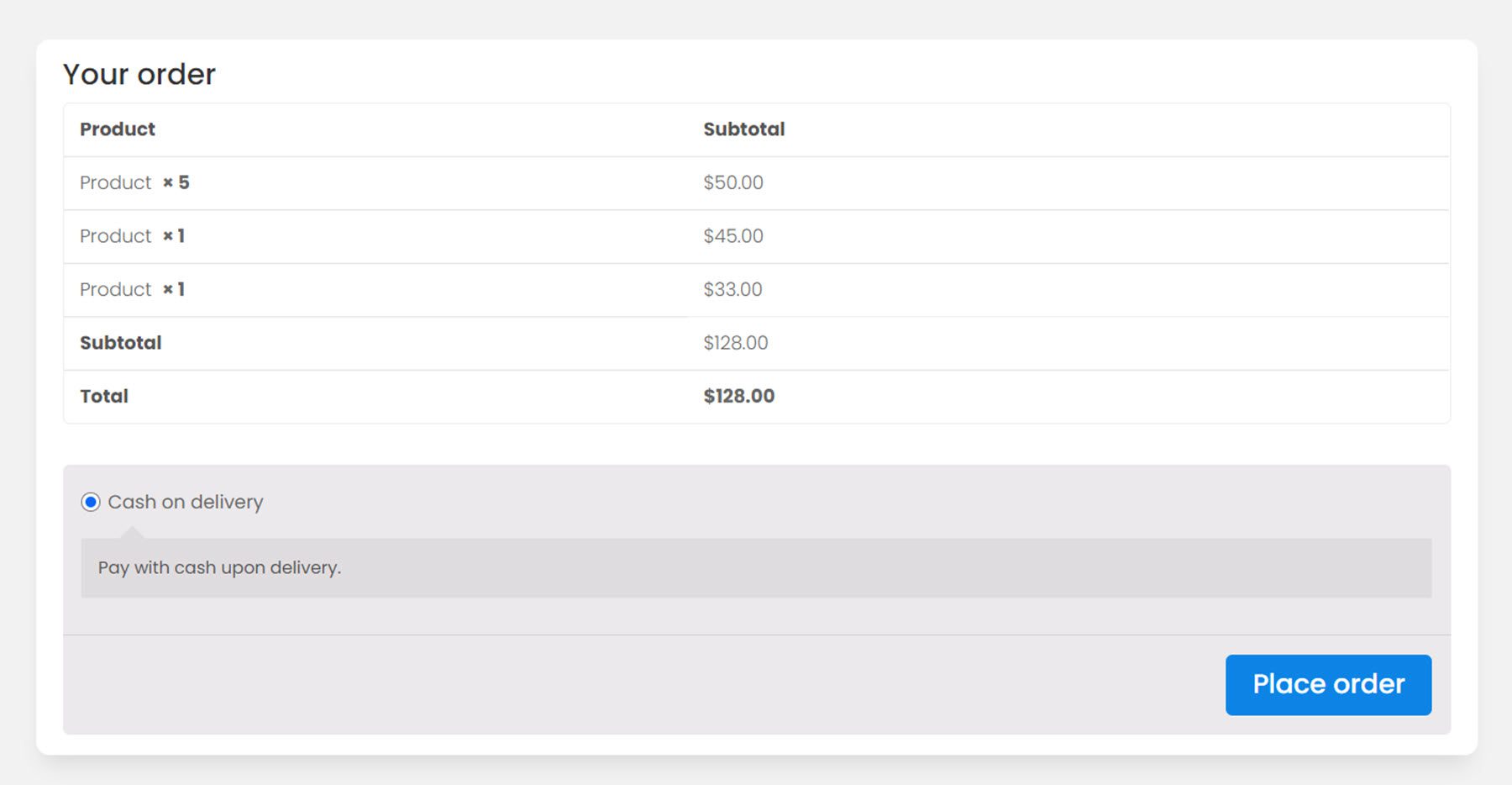Click the bold $128.00 total amount
This screenshot has width=1512, height=785.
click(739, 396)
